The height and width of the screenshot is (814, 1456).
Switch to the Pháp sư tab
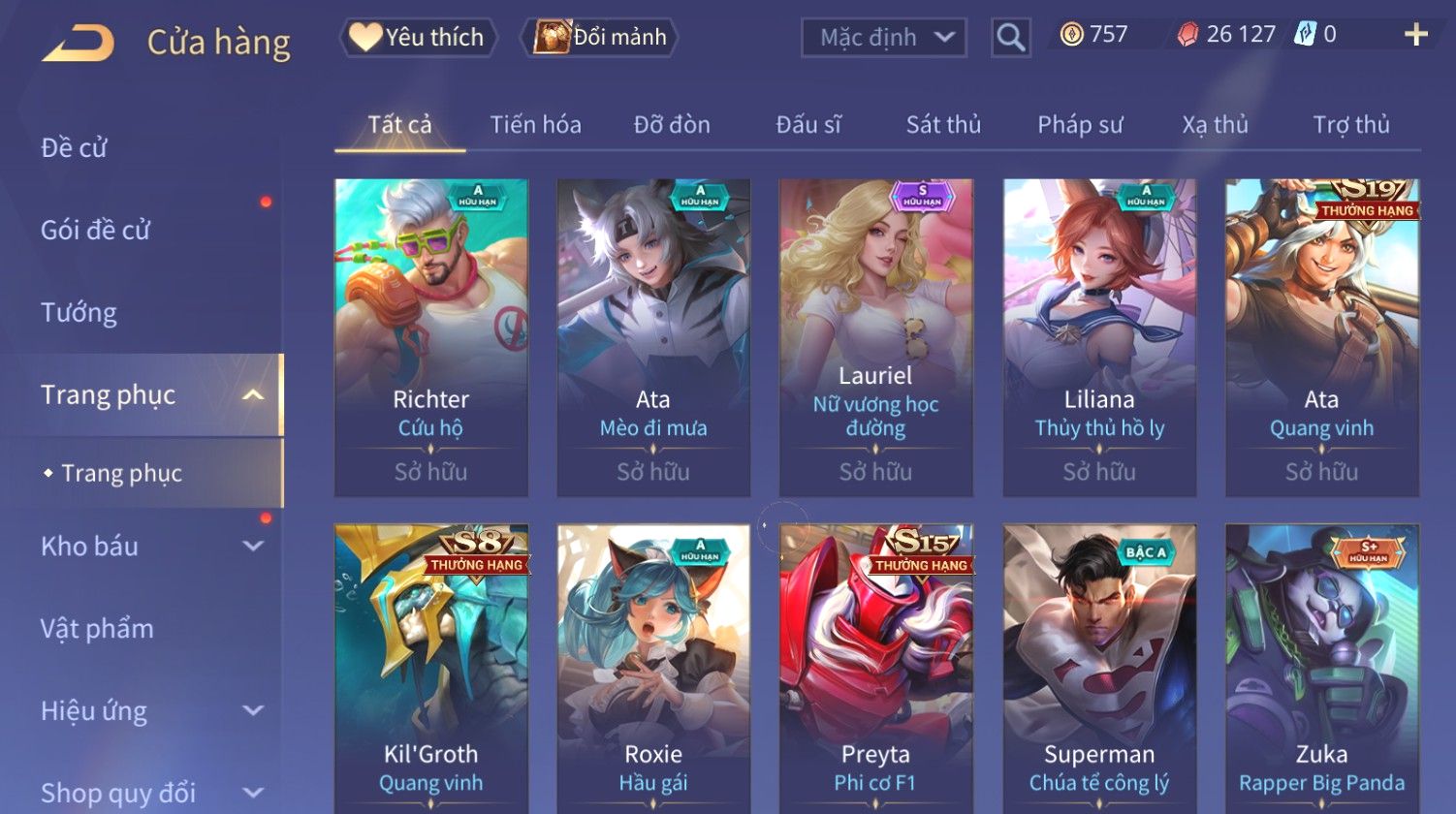1080,125
